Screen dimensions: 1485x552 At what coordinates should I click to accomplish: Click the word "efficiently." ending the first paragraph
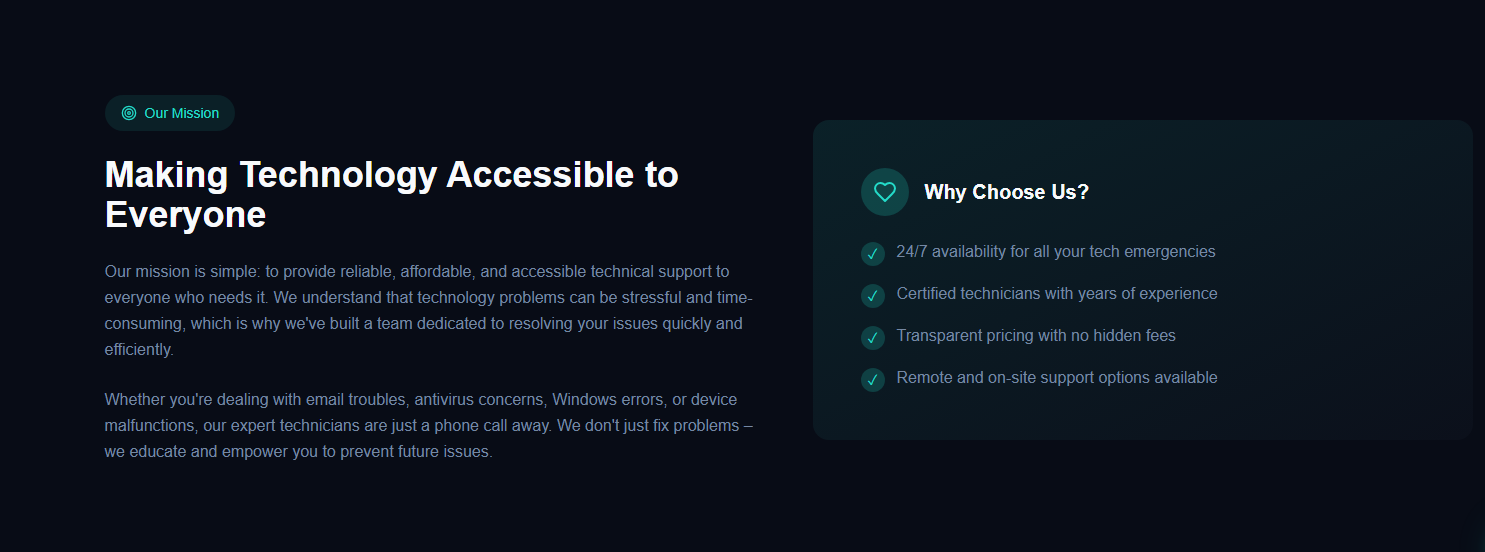(x=139, y=350)
